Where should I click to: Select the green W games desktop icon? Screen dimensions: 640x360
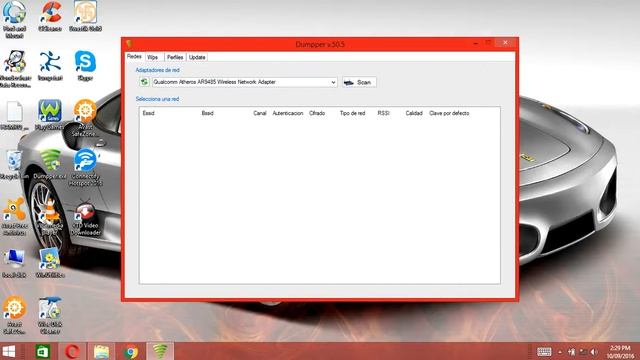coord(49,115)
